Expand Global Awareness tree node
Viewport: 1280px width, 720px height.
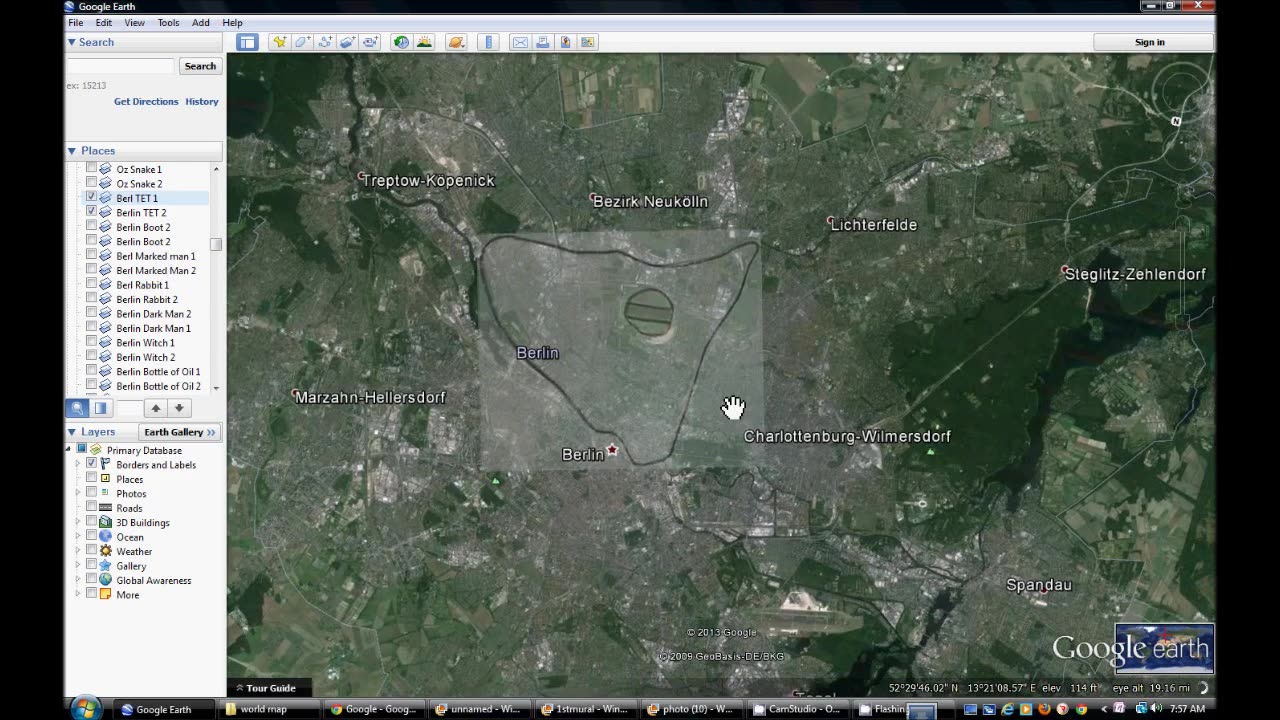78,580
